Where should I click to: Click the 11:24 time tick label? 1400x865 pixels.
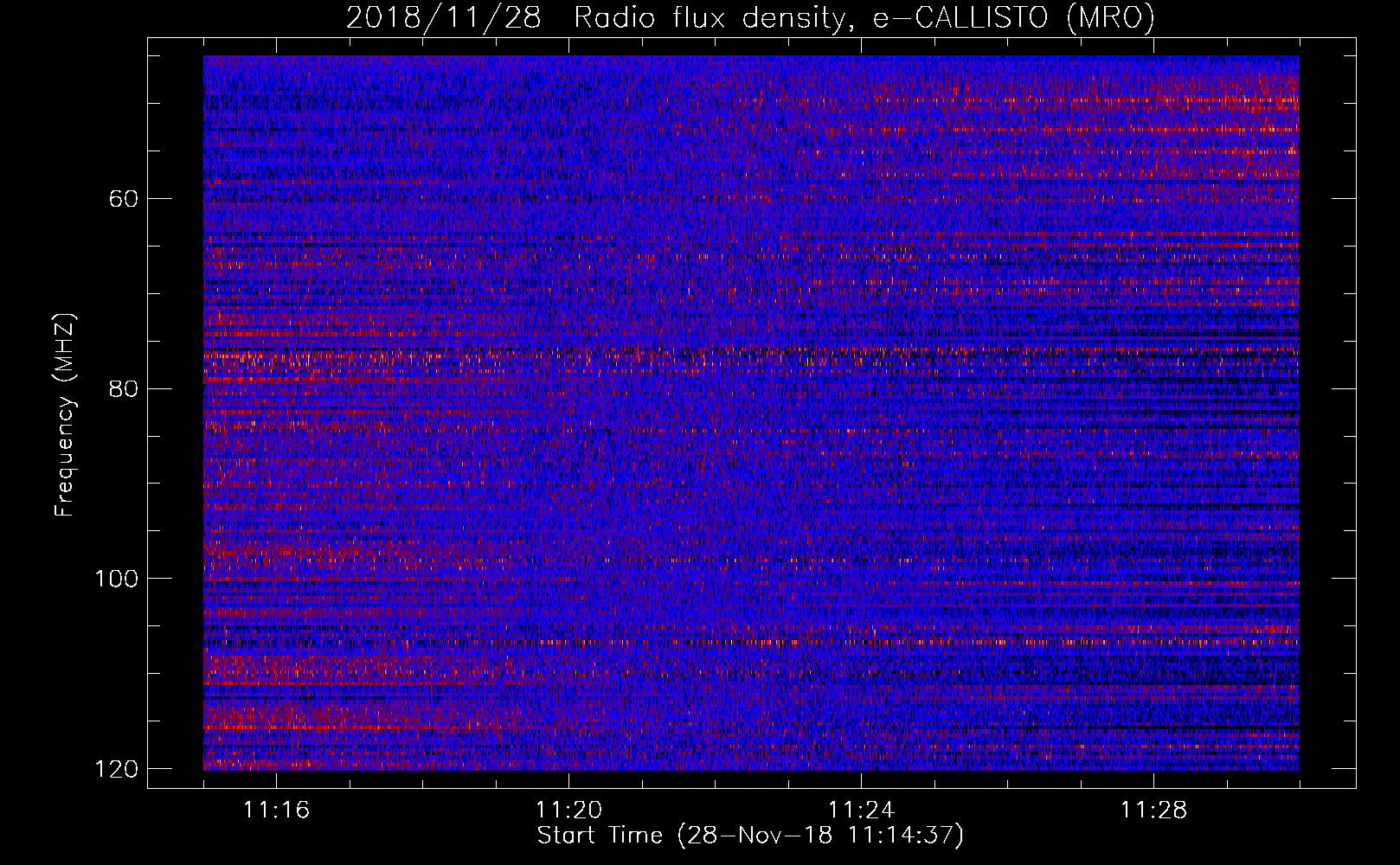pos(862,810)
